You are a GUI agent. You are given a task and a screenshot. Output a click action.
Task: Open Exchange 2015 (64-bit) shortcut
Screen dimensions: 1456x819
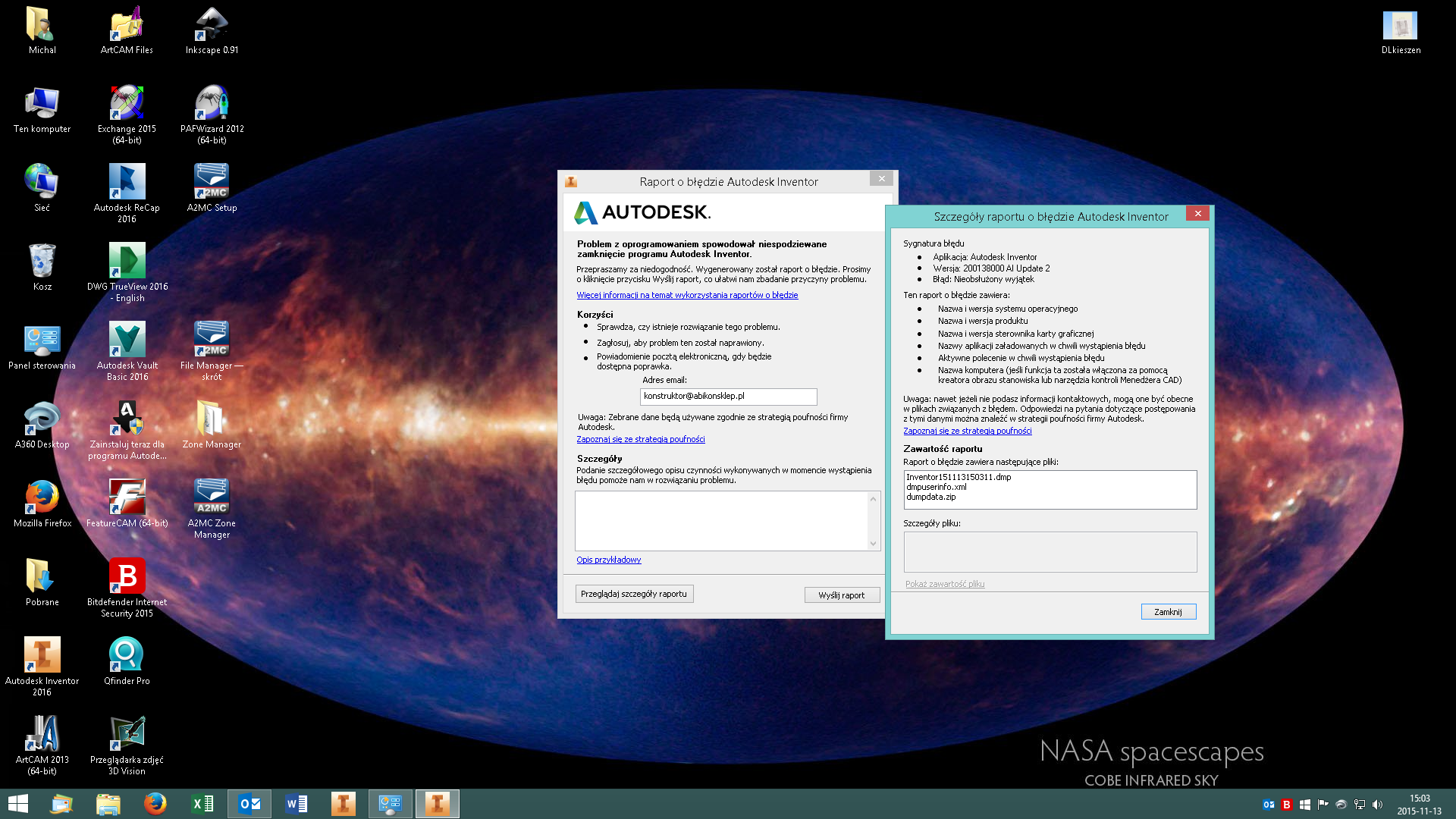(127, 114)
